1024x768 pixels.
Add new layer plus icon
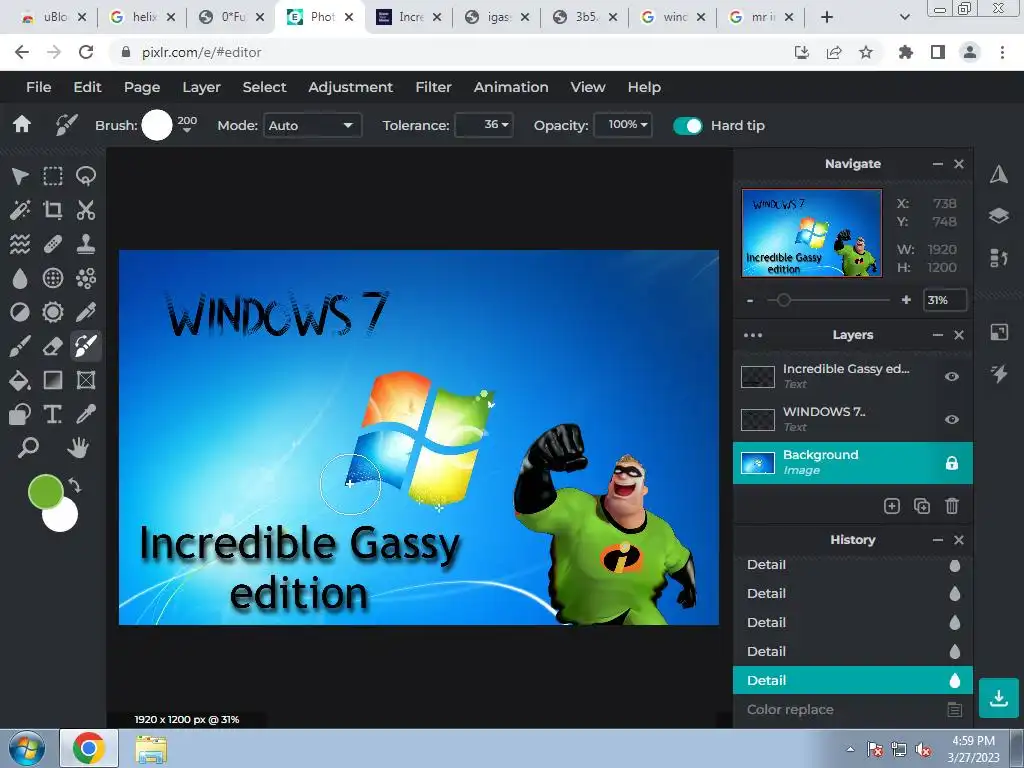891,506
